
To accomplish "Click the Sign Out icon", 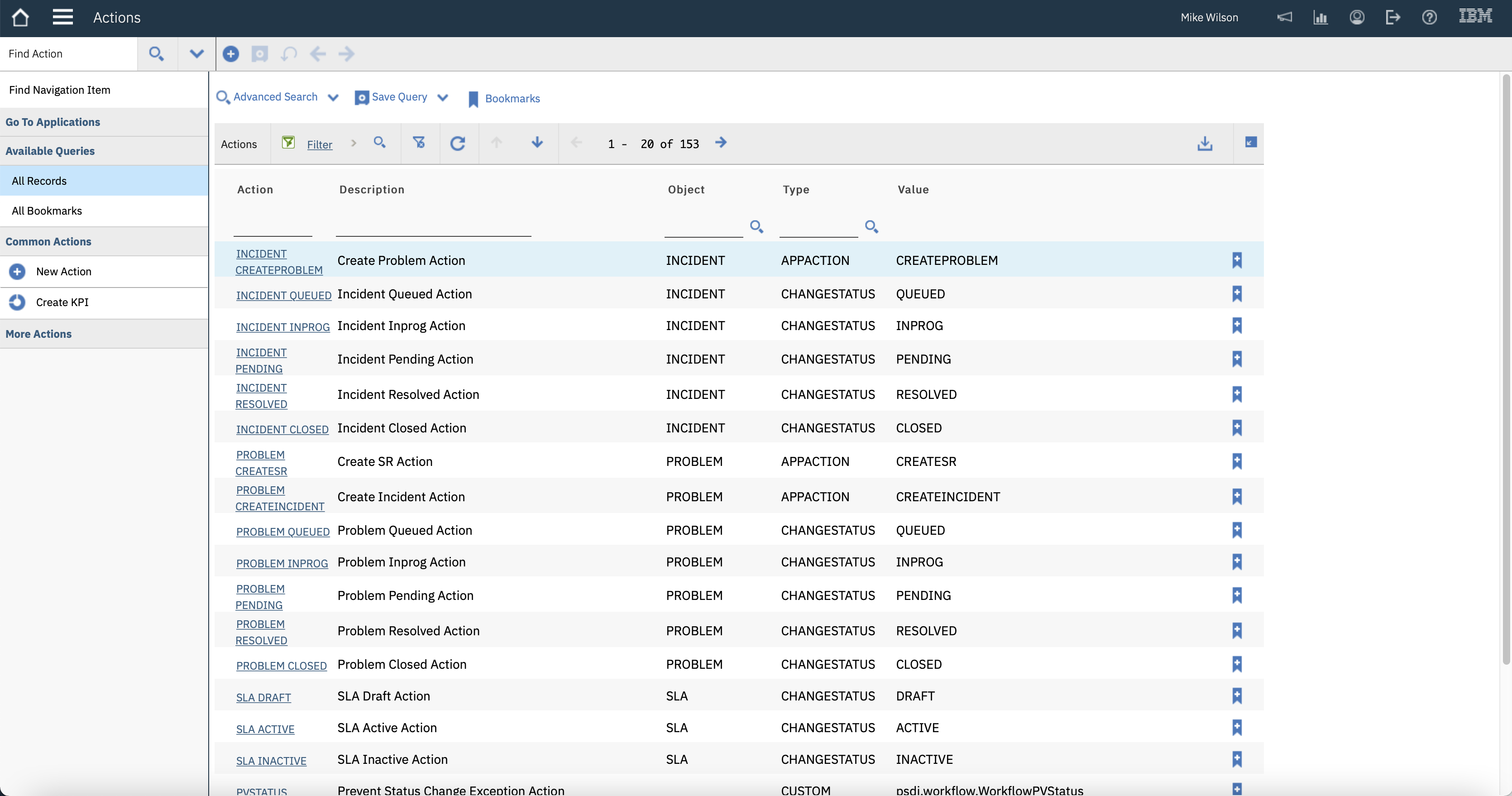I will pyautogui.click(x=1392, y=18).
